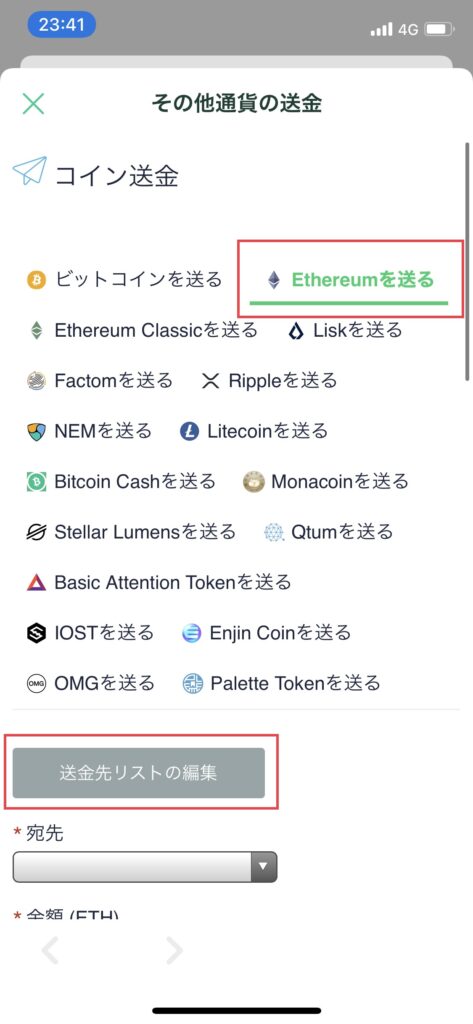473x1024 pixels.
Task: Tap the green Ethereum Classic icon
Action: [37, 330]
